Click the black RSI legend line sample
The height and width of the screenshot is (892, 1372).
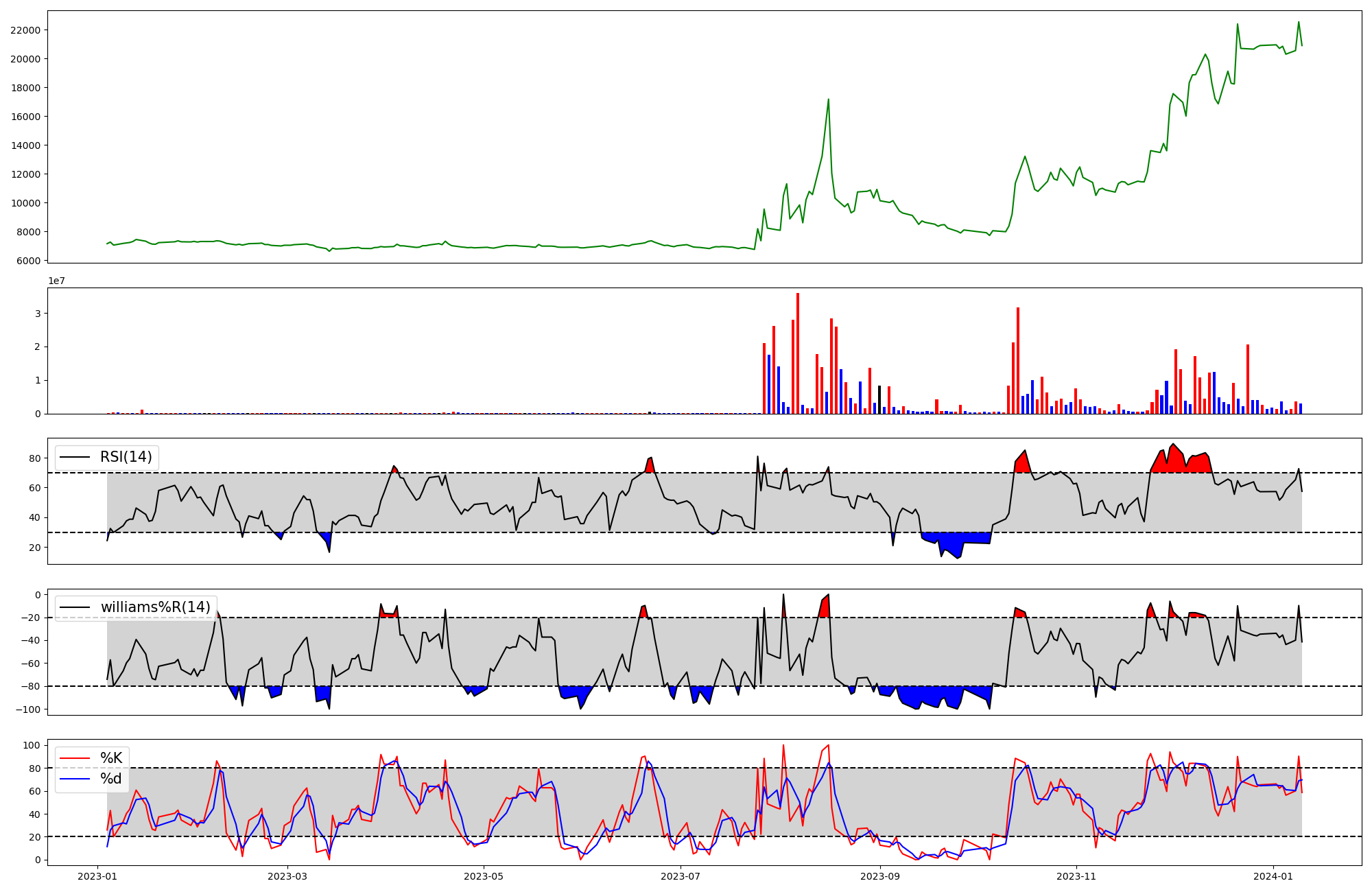pos(75,457)
